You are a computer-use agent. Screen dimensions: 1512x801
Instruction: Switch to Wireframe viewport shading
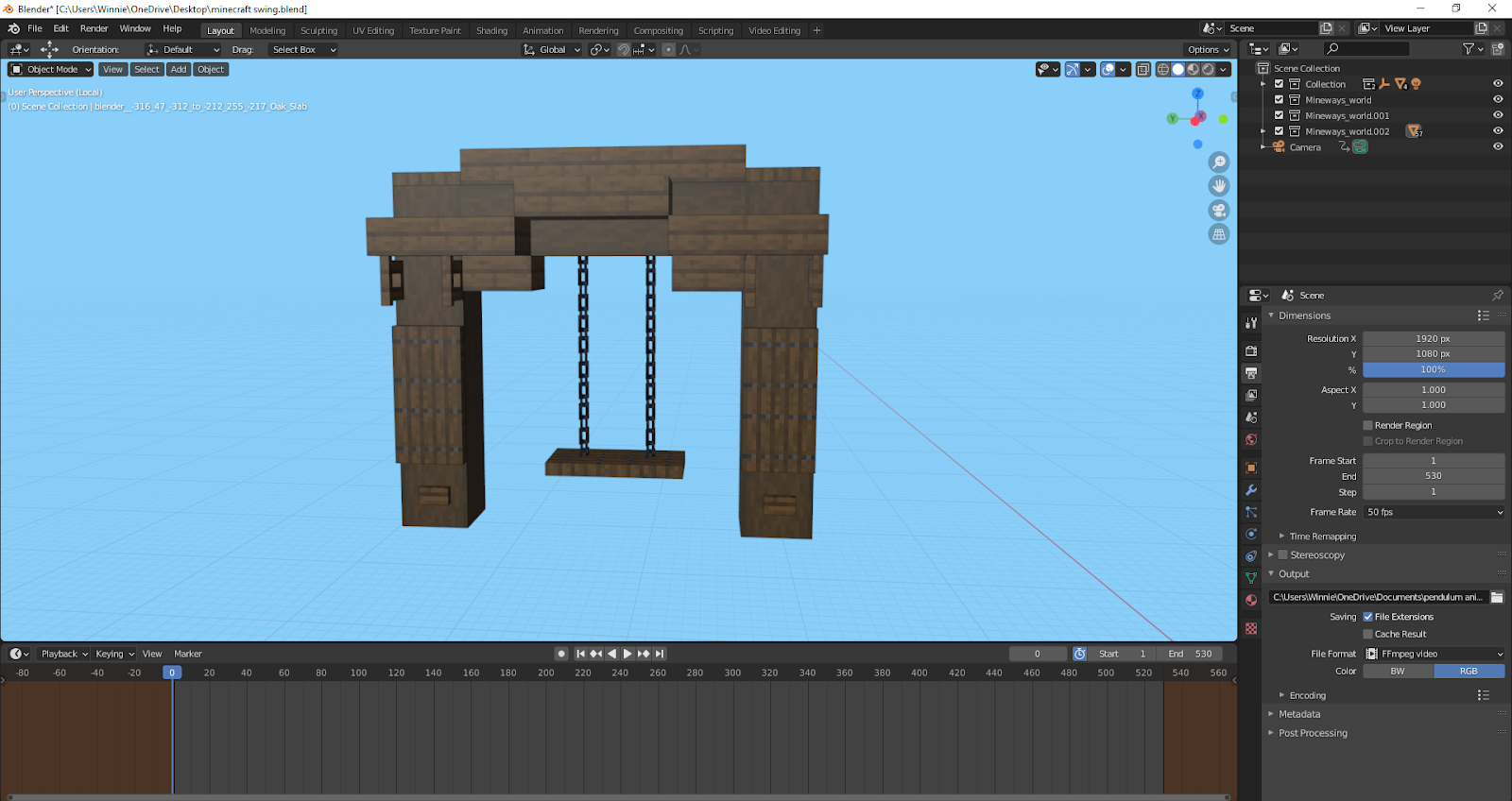coord(1163,69)
